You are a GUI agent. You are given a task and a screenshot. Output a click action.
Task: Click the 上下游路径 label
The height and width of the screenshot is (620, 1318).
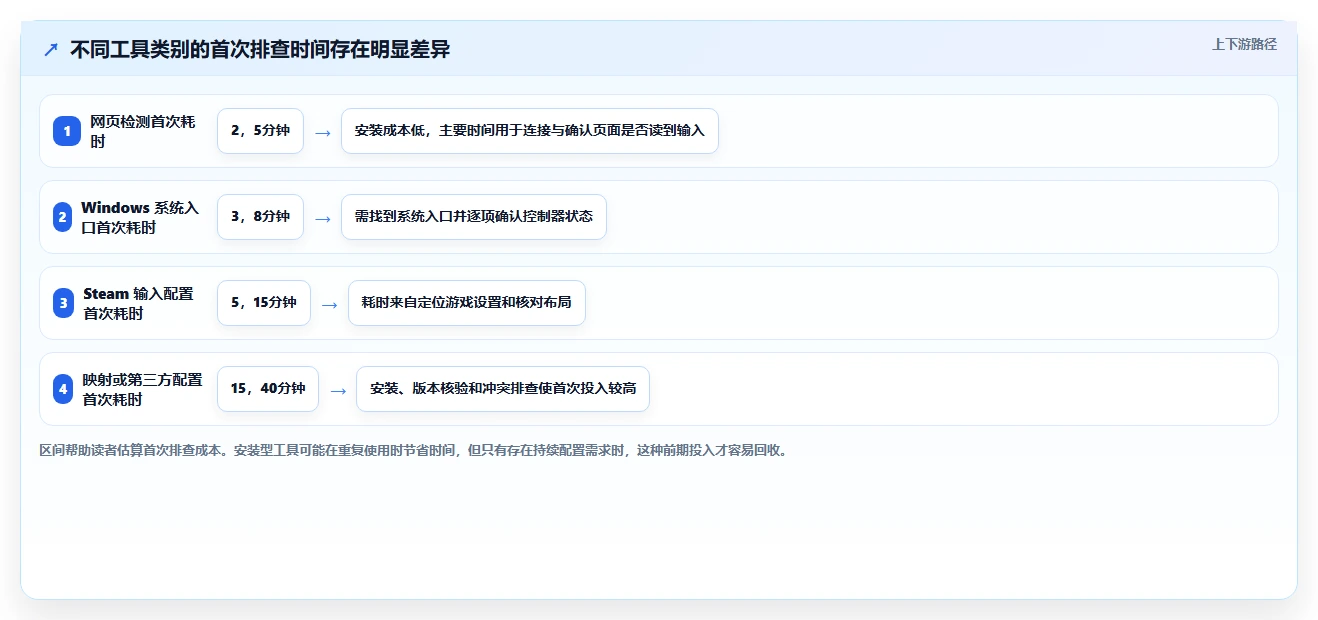[x=1244, y=44]
